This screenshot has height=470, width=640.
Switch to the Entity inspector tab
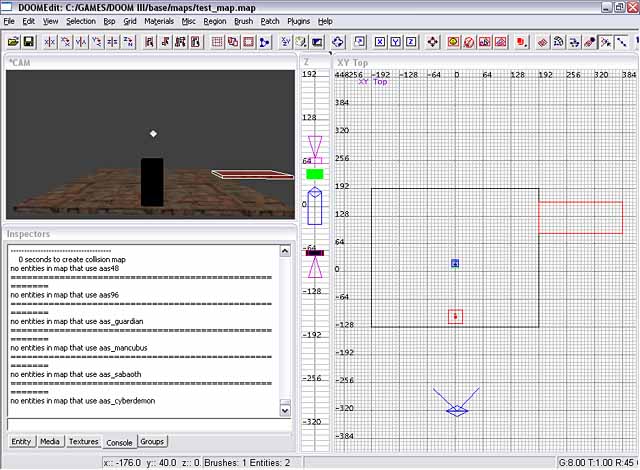pos(21,441)
